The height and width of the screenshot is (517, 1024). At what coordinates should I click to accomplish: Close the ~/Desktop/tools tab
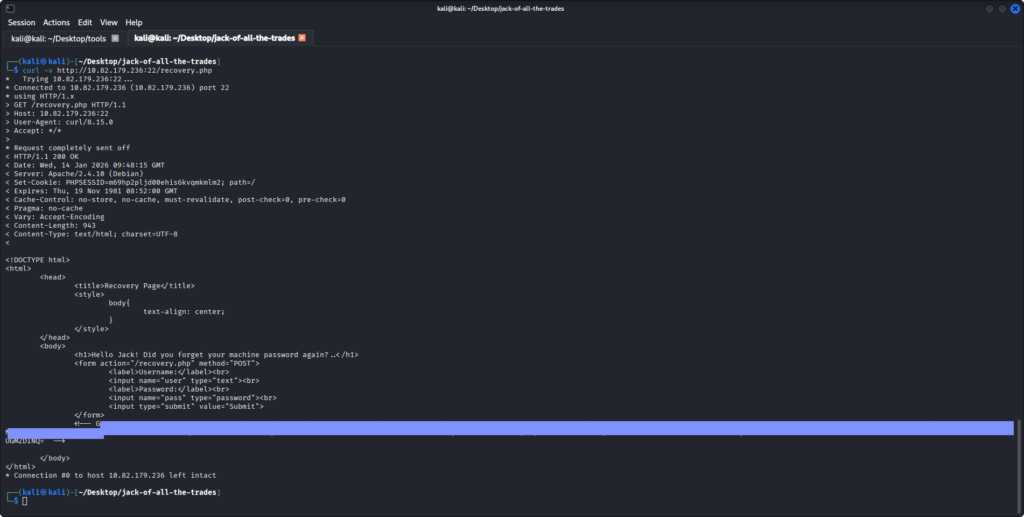[x=115, y=38]
